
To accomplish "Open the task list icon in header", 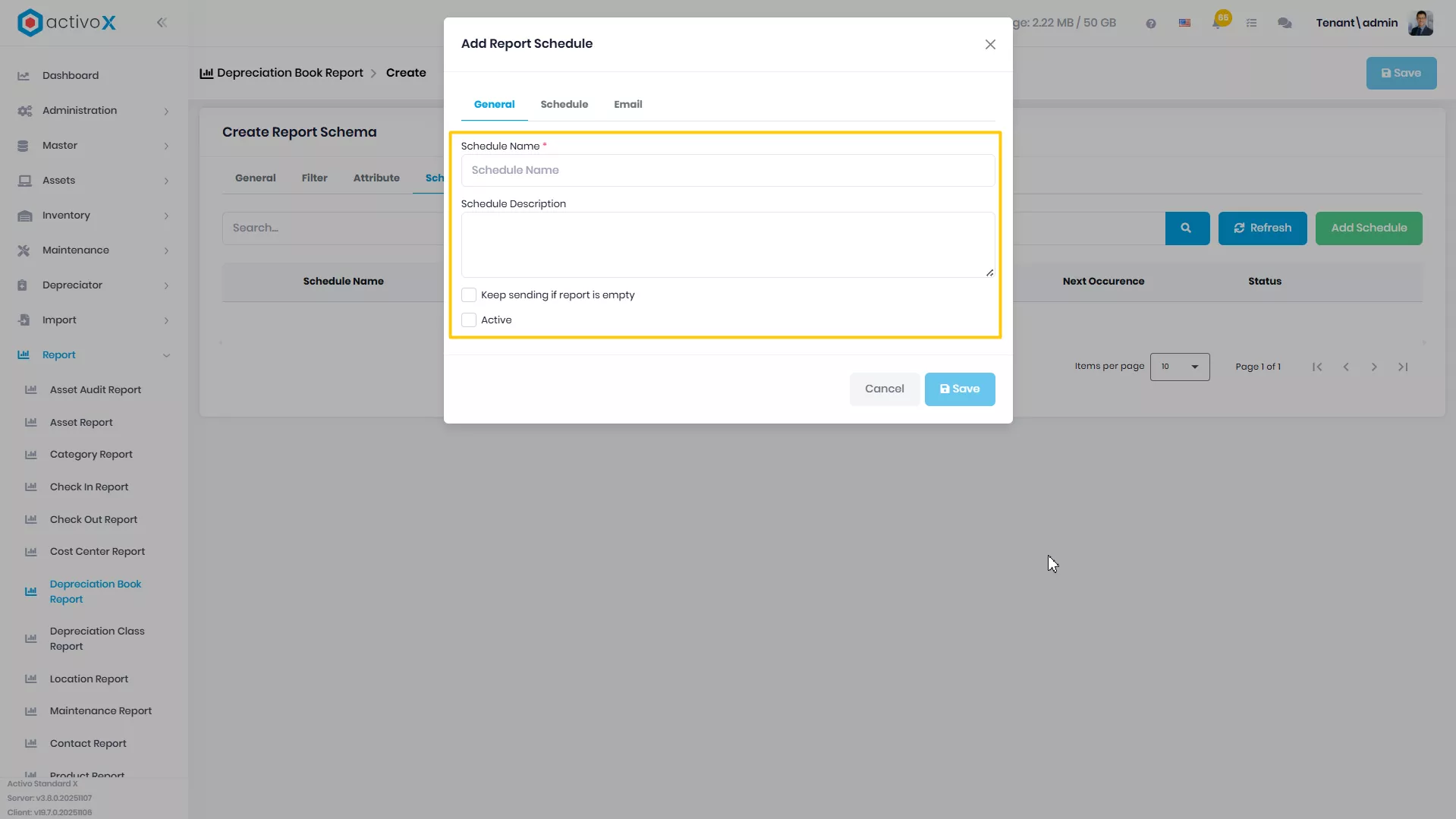I will tap(1252, 24).
